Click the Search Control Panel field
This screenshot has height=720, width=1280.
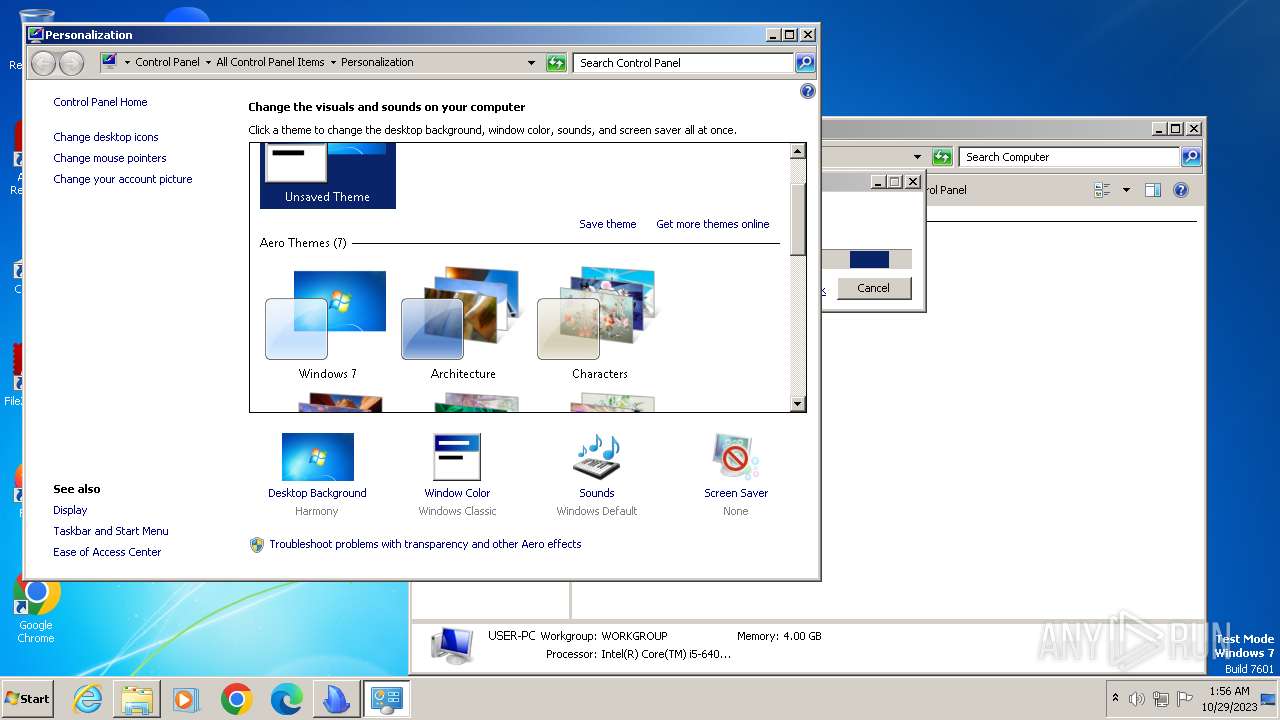[684, 63]
